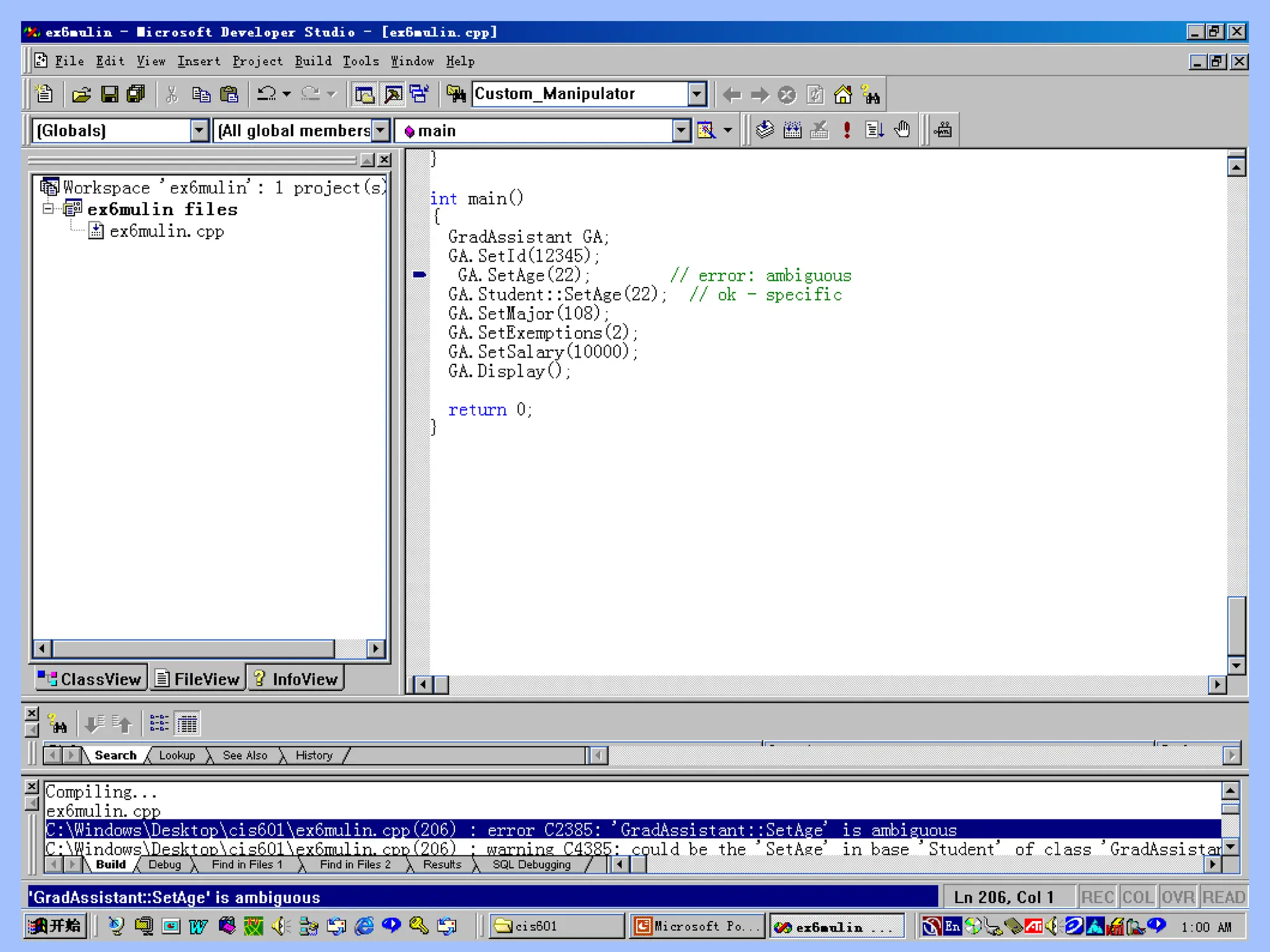Open the Custom_Manipulator find dropdown
This screenshot has width=1270, height=952.
pos(698,94)
